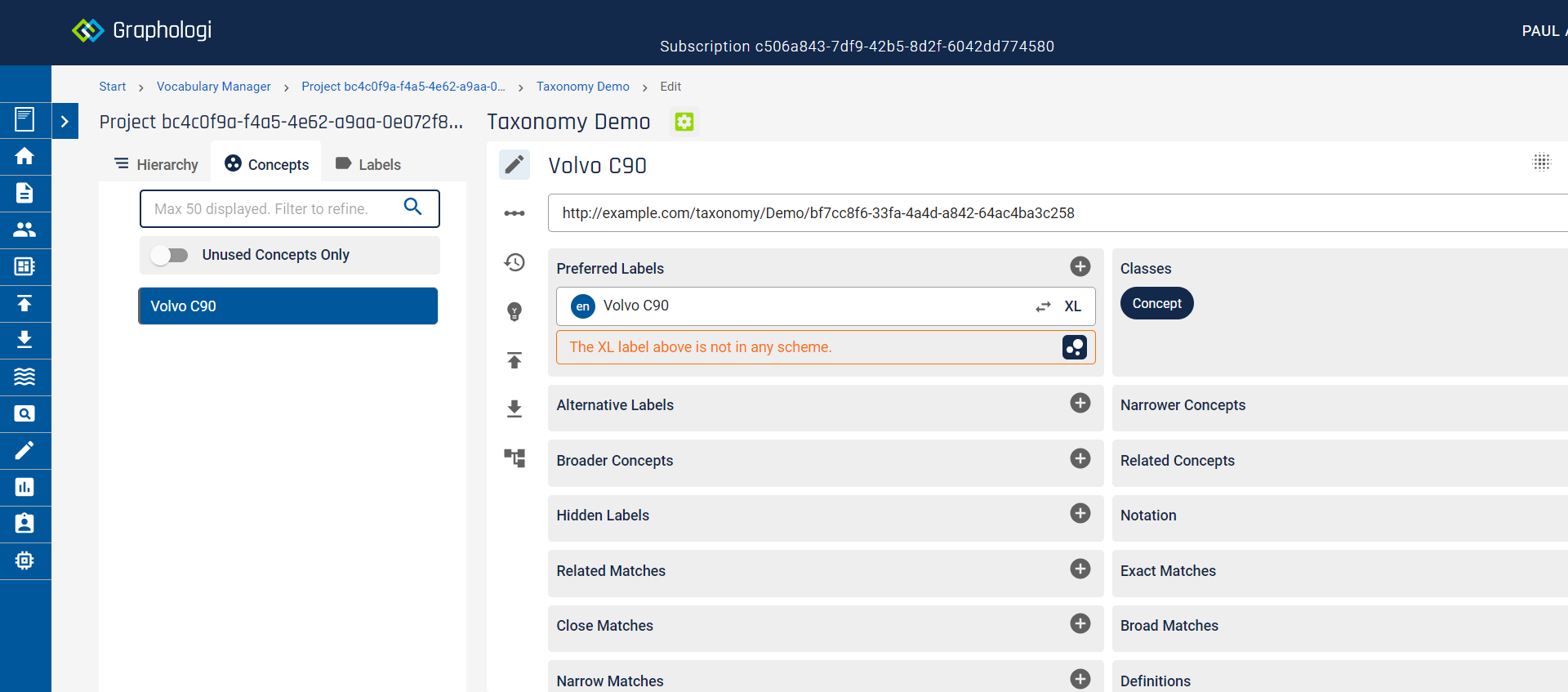Click the XL button on Volvo C90 label

(1072, 306)
